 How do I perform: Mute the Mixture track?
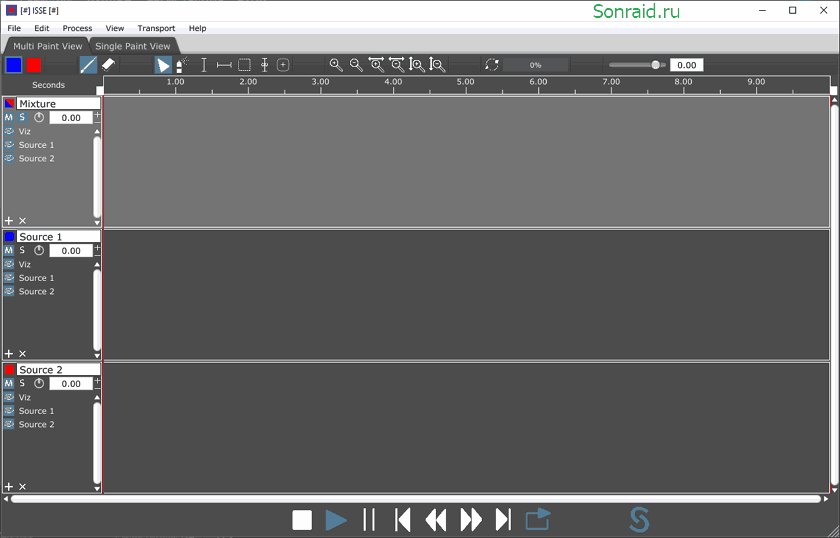coord(9,117)
